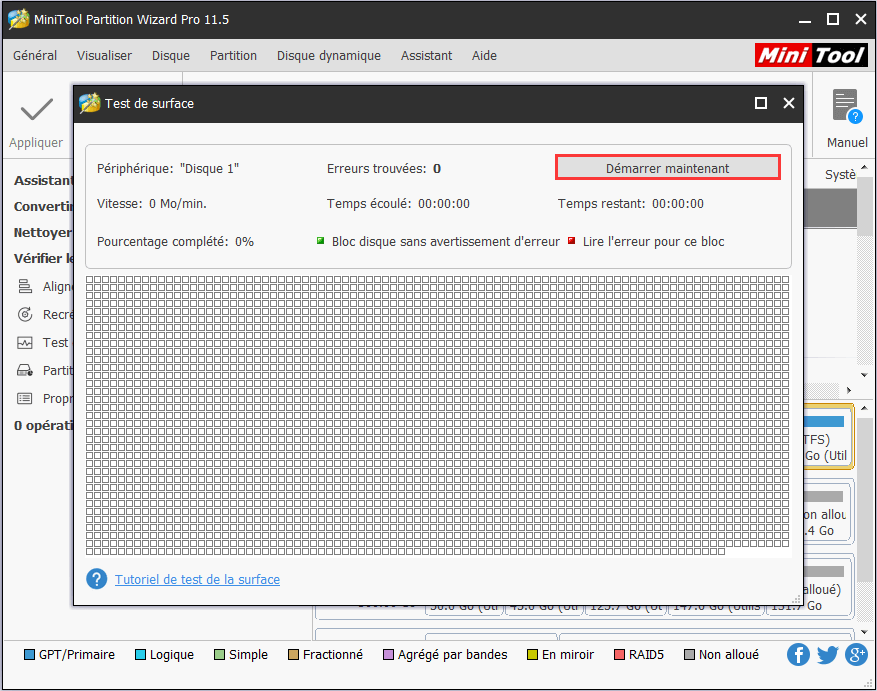This screenshot has width=877, height=691.
Task: Open the Assistant menu
Action: 426,55
